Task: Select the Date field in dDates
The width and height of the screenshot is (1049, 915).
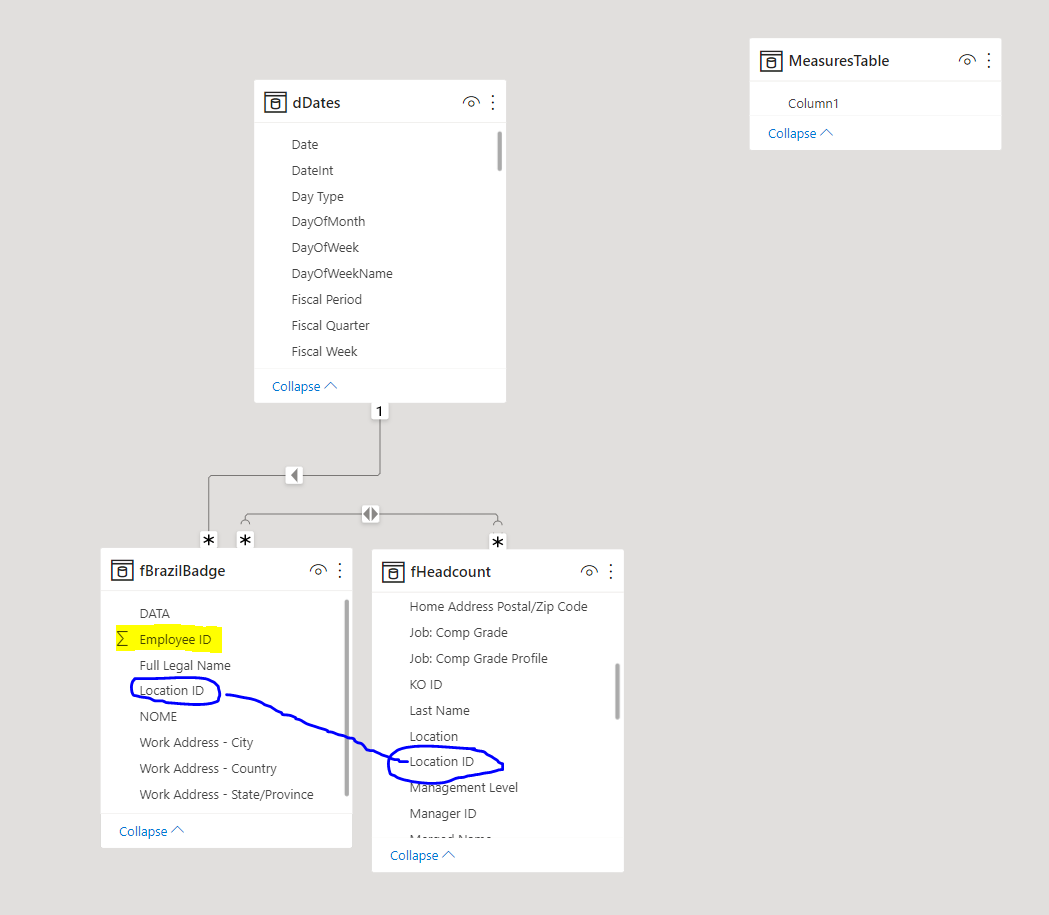Action: (x=305, y=144)
